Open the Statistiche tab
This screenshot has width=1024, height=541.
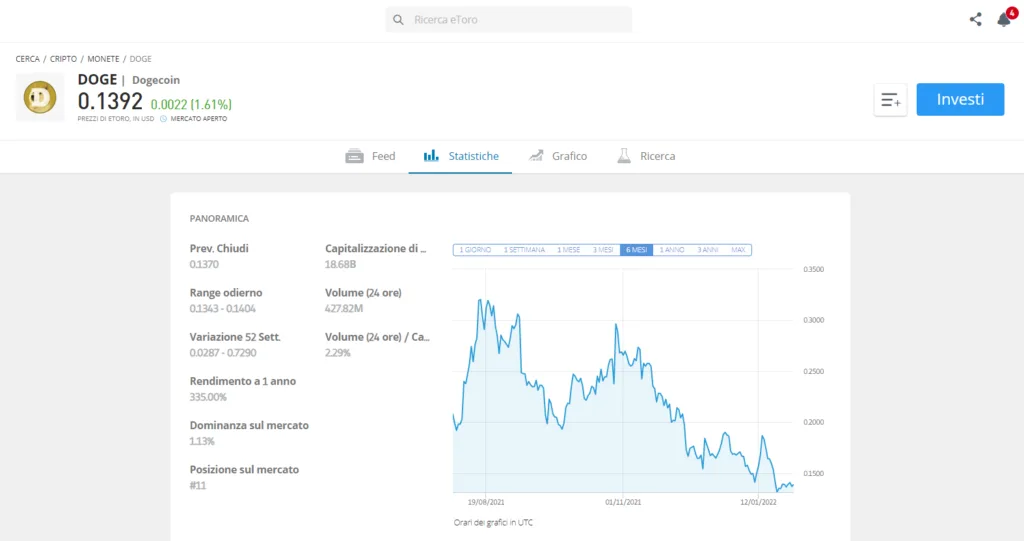pyautogui.click(x=460, y=156)
